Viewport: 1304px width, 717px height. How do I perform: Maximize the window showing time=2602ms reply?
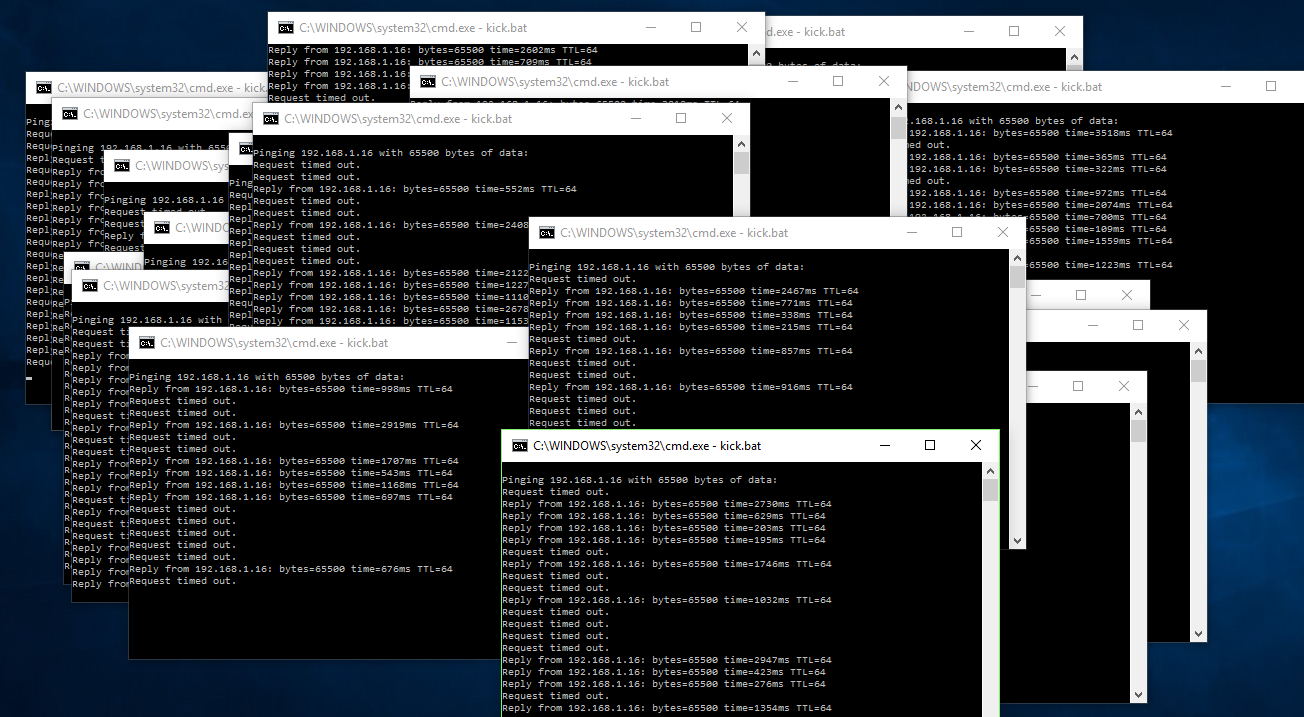[696, 28]
